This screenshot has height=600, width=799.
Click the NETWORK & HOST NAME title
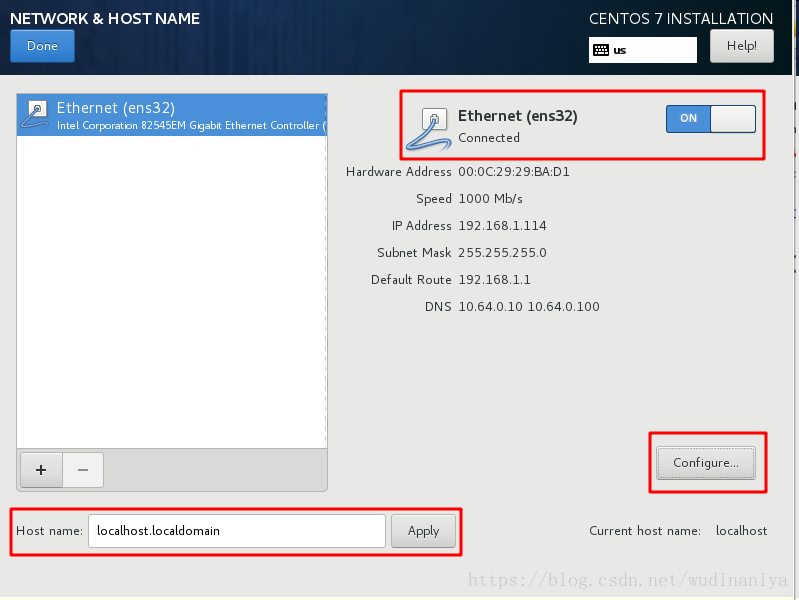click(x=105, y=19)
